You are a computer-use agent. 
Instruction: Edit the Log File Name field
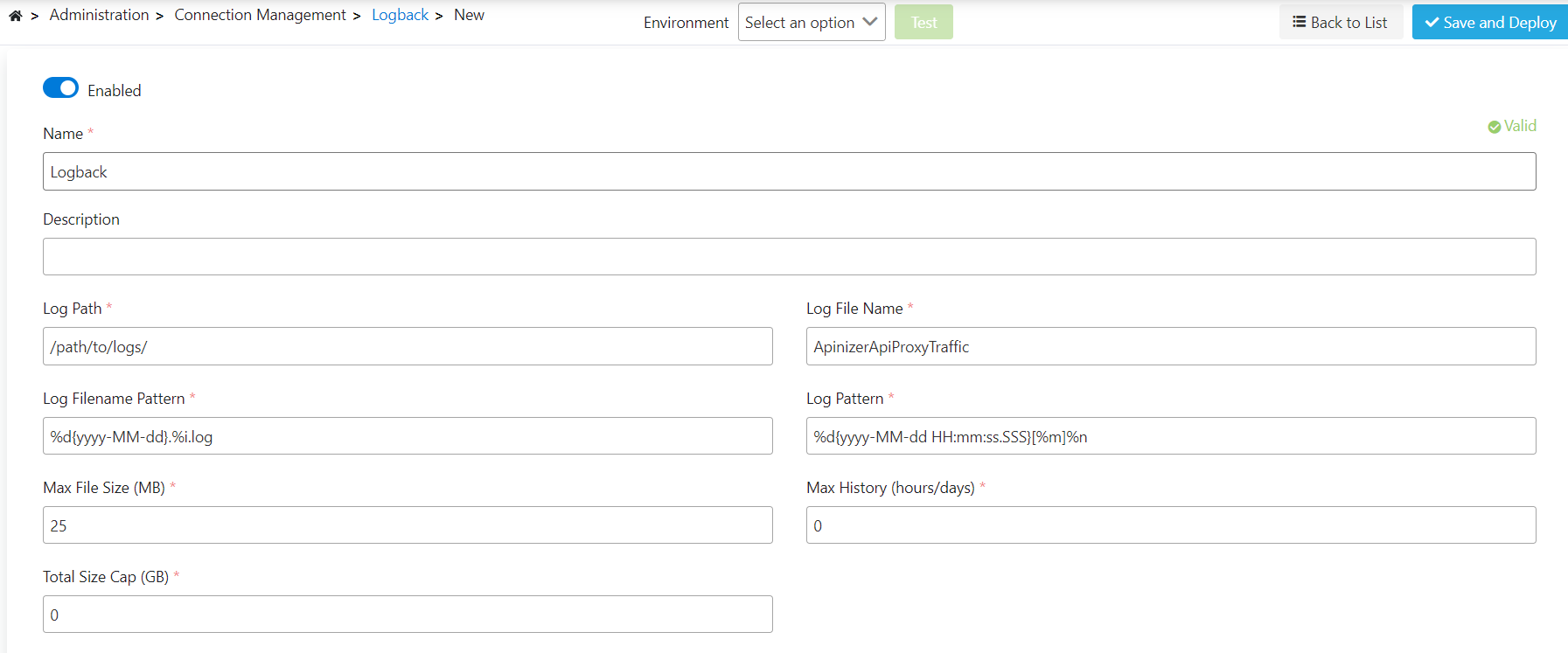1170,347
